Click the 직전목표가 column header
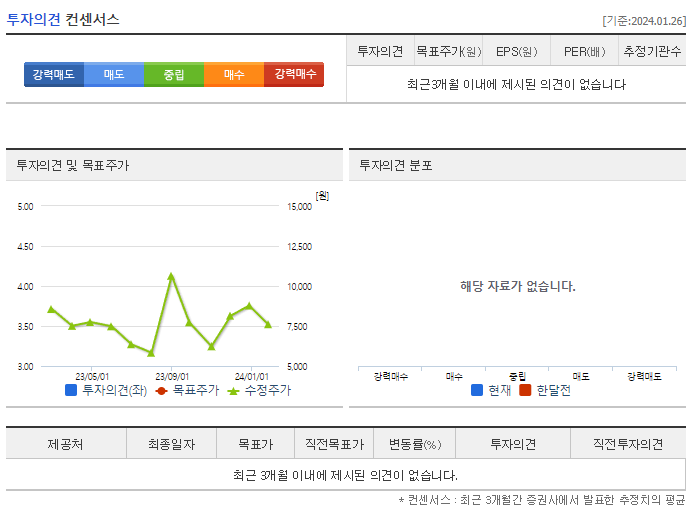This screenshot has width=698, height=516. 334,444
